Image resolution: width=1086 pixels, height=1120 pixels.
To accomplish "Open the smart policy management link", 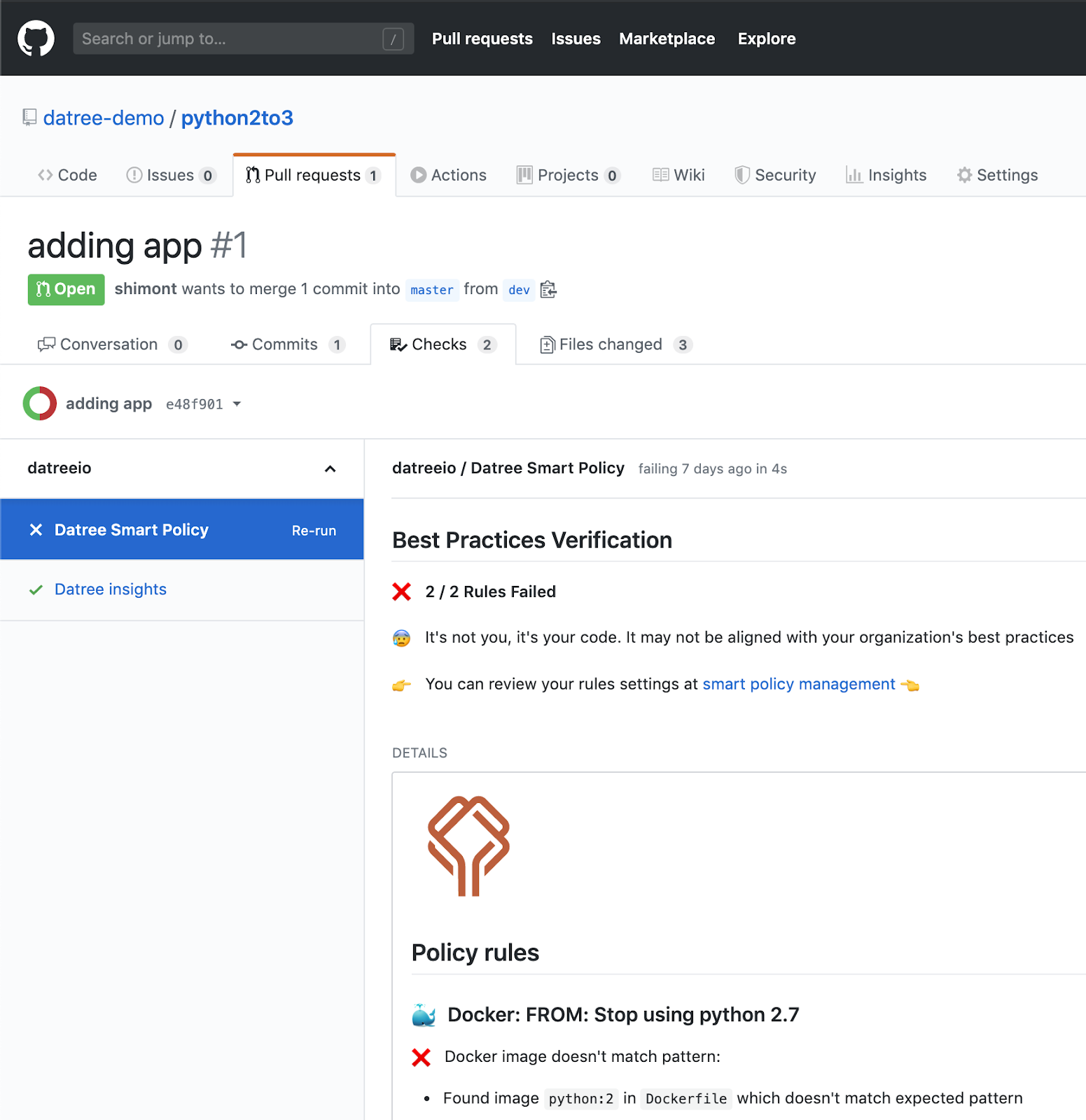I will (x=799, y=684).
